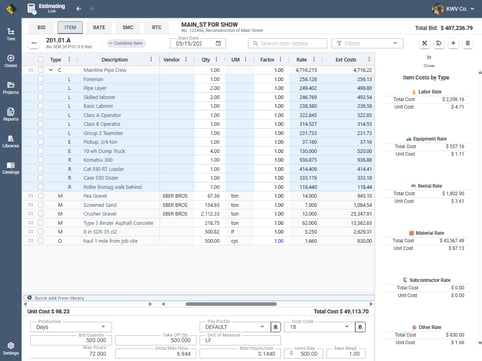482x361 pixels.
Task: Click the shuffle arrows toolbar icon
Action: tap(424, 43)
